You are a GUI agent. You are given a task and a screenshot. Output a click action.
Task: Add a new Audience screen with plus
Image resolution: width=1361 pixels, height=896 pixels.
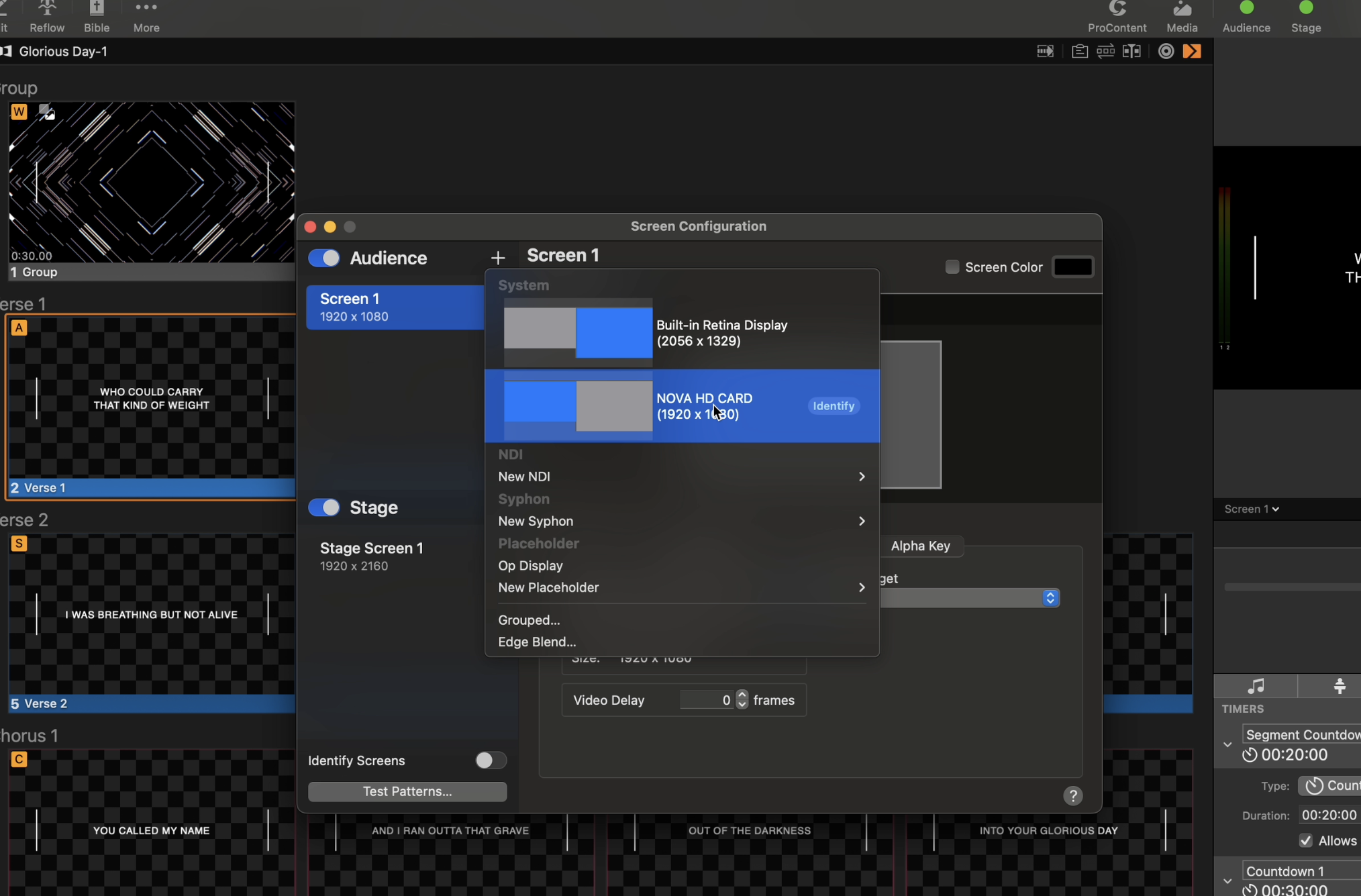tap(497, 258)
